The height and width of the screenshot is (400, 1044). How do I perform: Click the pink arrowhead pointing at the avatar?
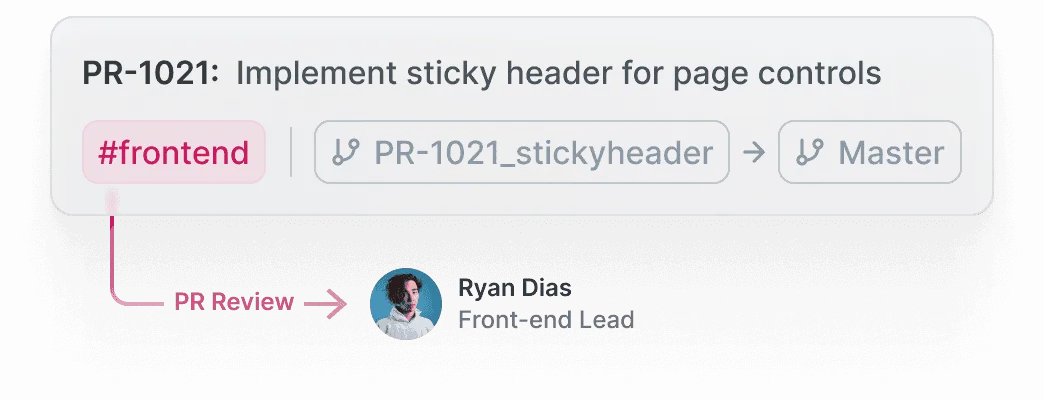(335, 303)
